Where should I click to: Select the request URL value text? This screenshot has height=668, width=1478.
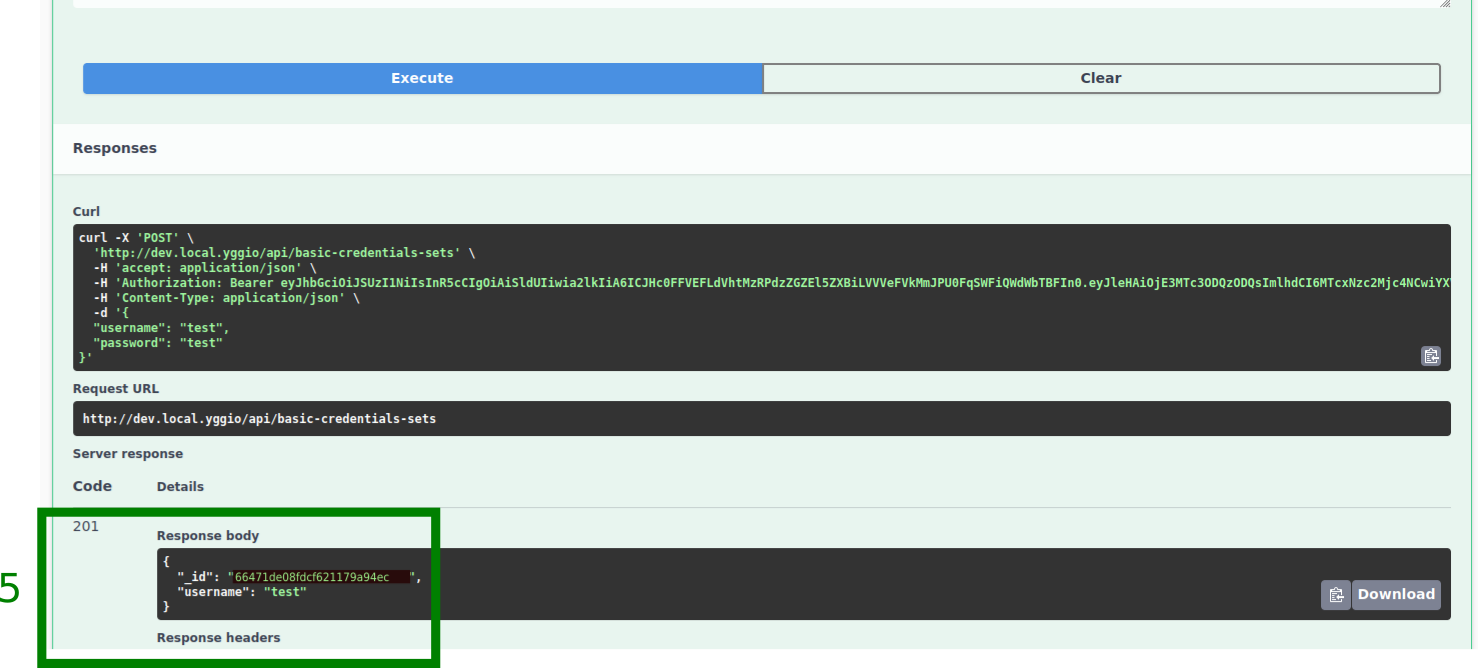260,419
